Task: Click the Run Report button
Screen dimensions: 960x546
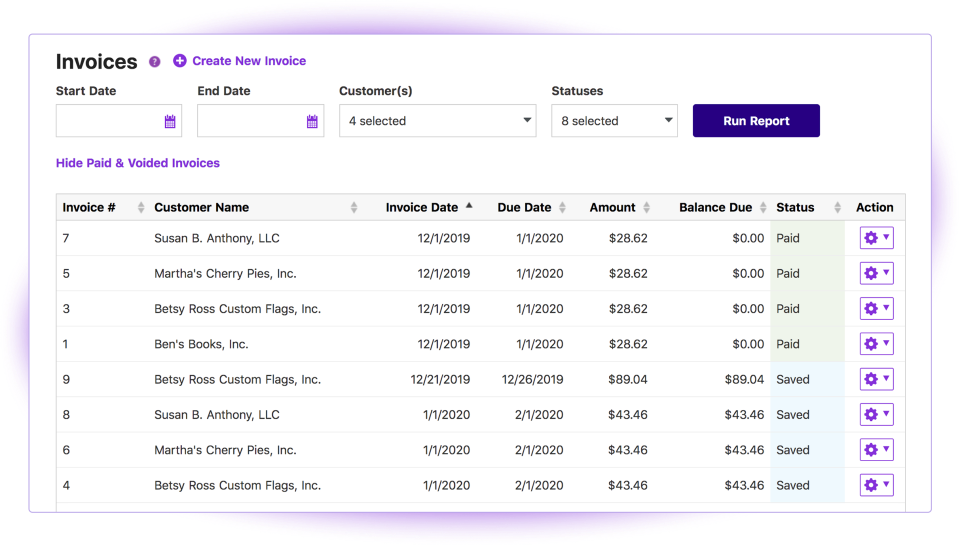Action: 756,121
